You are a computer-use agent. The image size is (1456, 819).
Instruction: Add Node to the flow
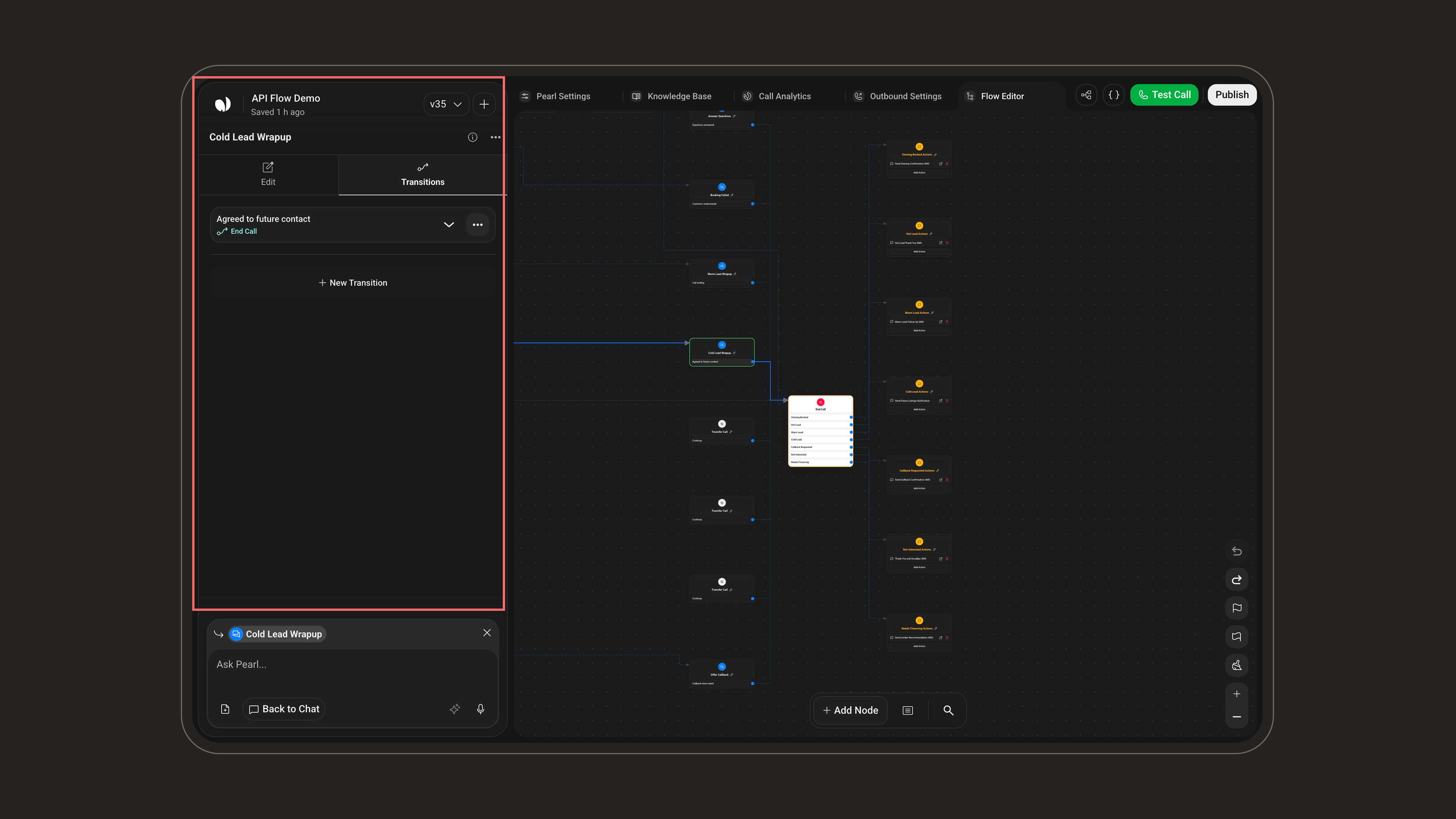(850, 710)
